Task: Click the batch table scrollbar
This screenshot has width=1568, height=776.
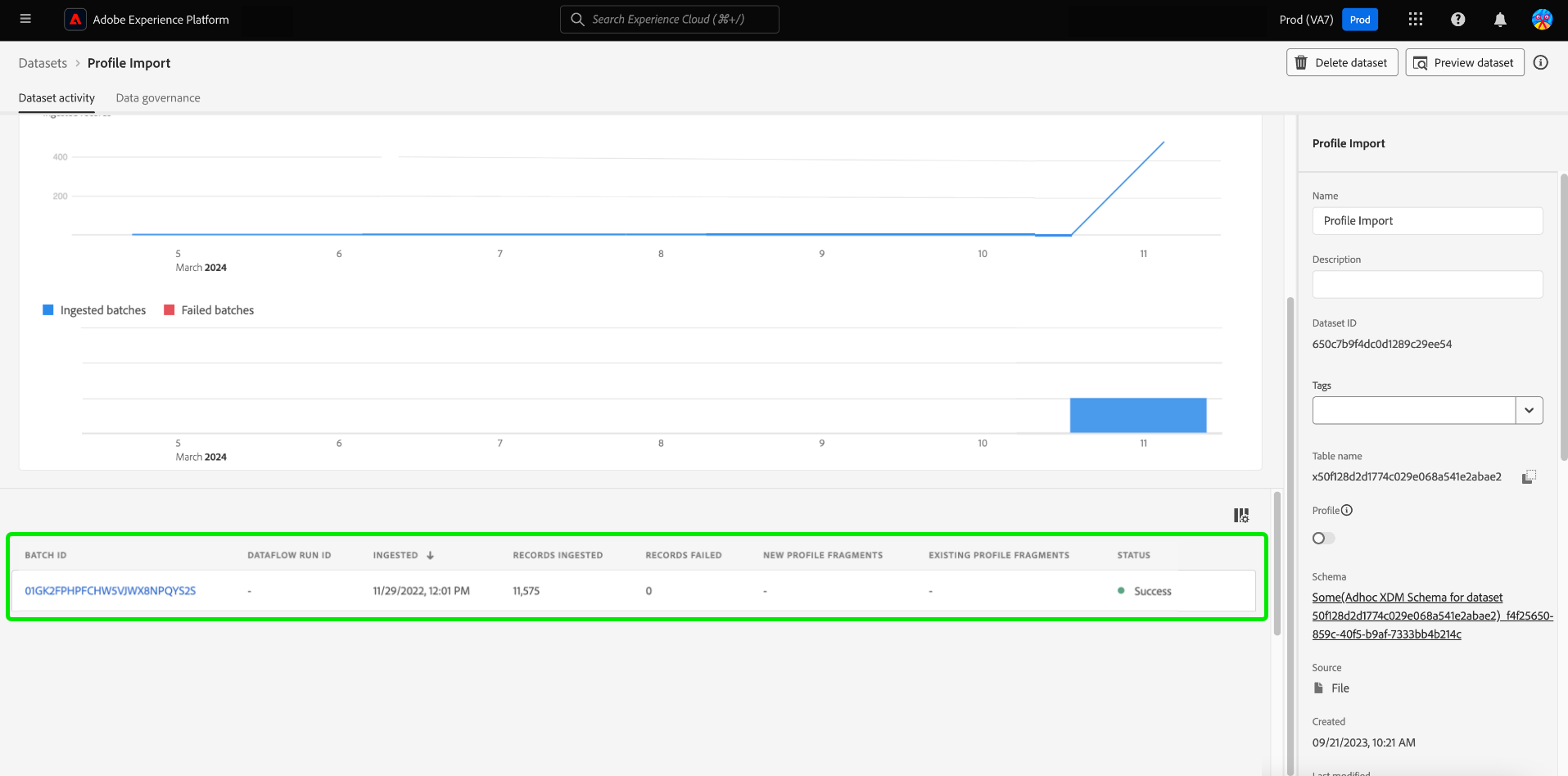Action: tap(1277, 563)
